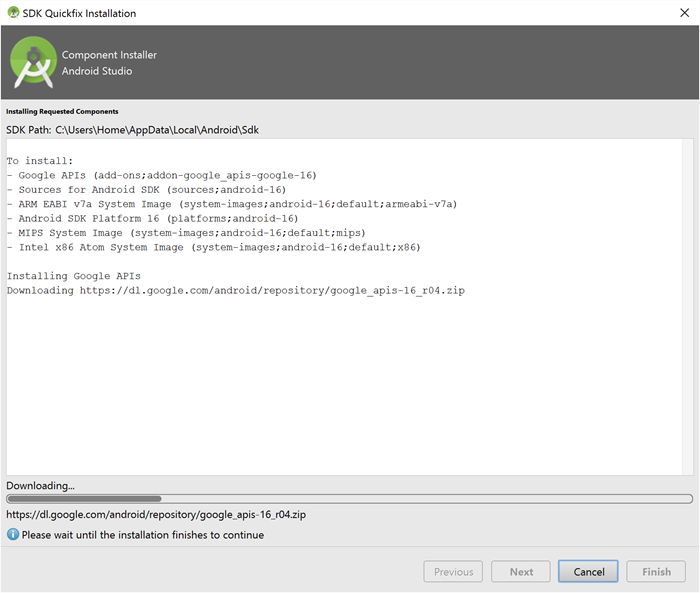Click the 'Installing Google APIs' log line
Viewport: 700px width, 593px height.
pyautogui.click(x=74, y=276)
